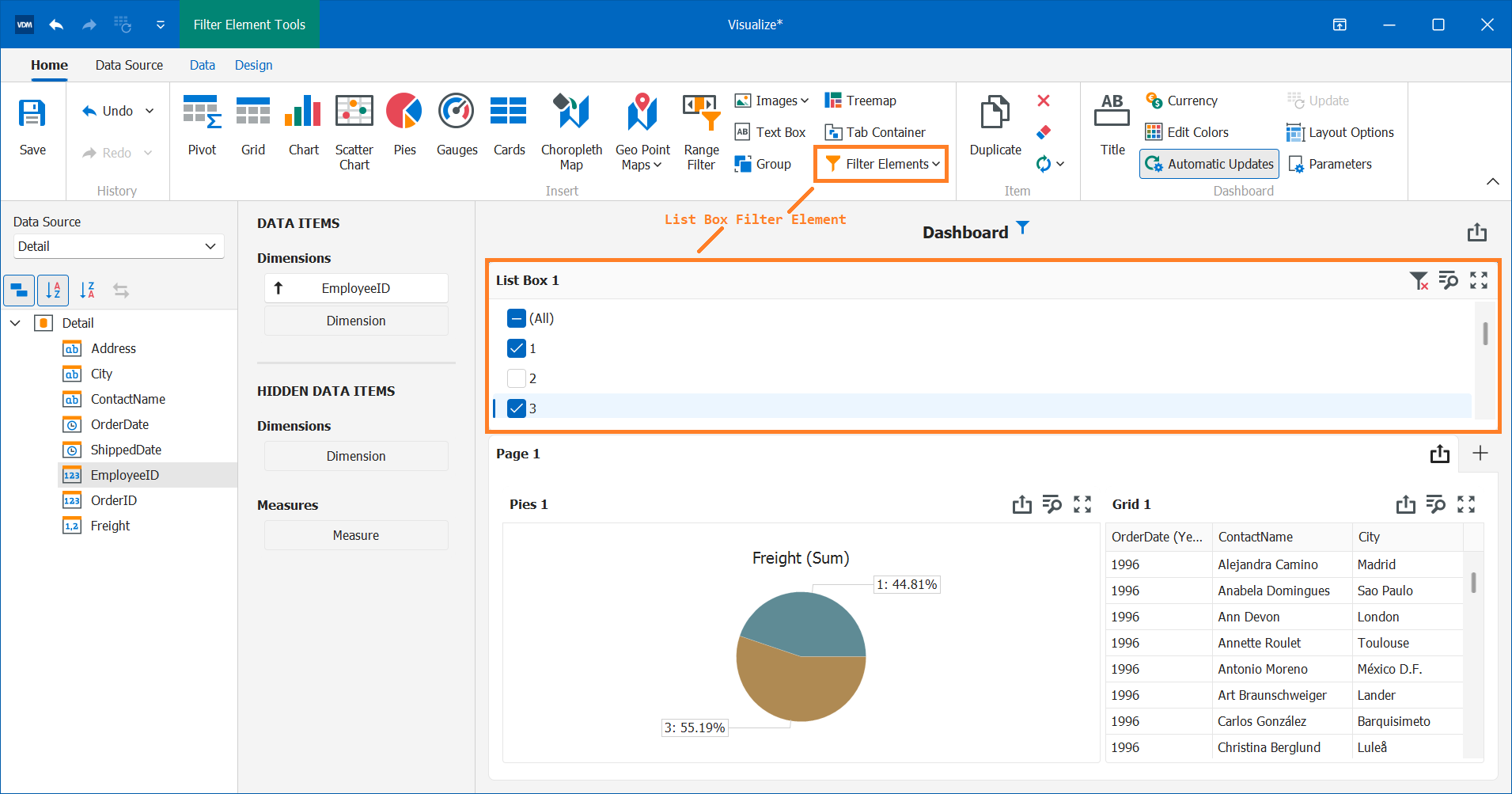
Task: Toggle the (All) checkbox
Action: (515, 318)
